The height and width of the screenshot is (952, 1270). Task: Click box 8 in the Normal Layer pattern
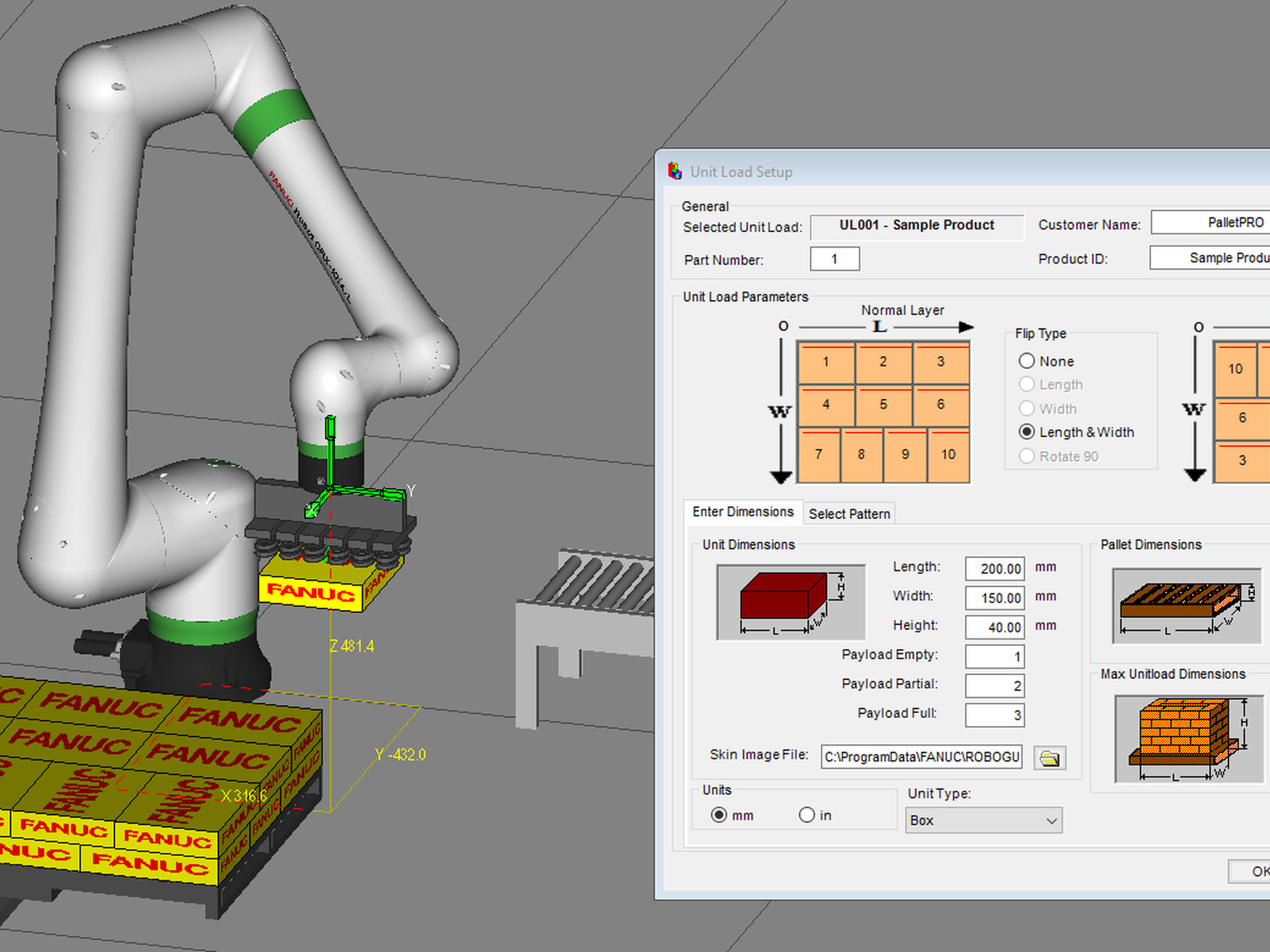point(861,455)
